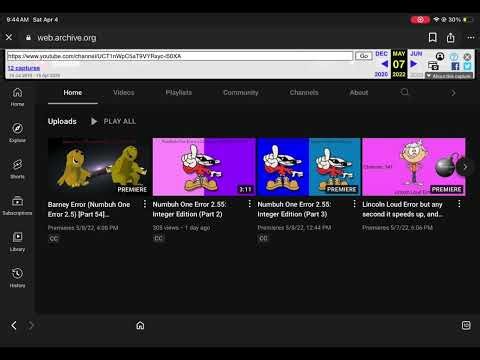480x360 pixels.
Task: Switch to the Playlists tab
Action: point(179,93)
